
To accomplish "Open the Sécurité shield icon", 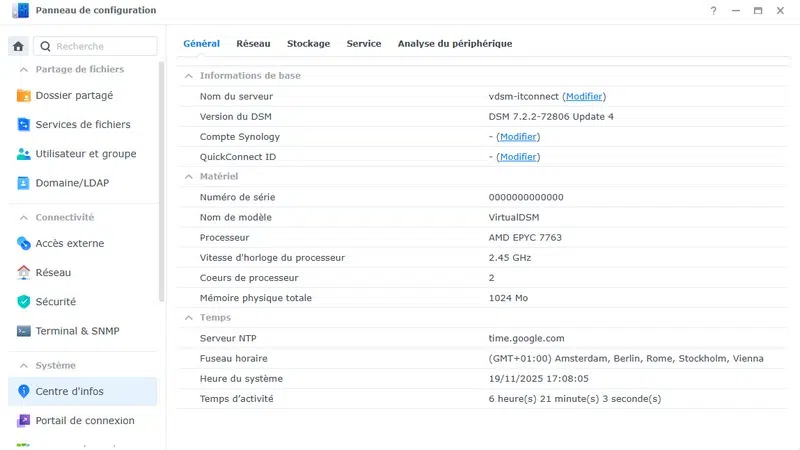I will pyautogui.click(x=24, y=301).
